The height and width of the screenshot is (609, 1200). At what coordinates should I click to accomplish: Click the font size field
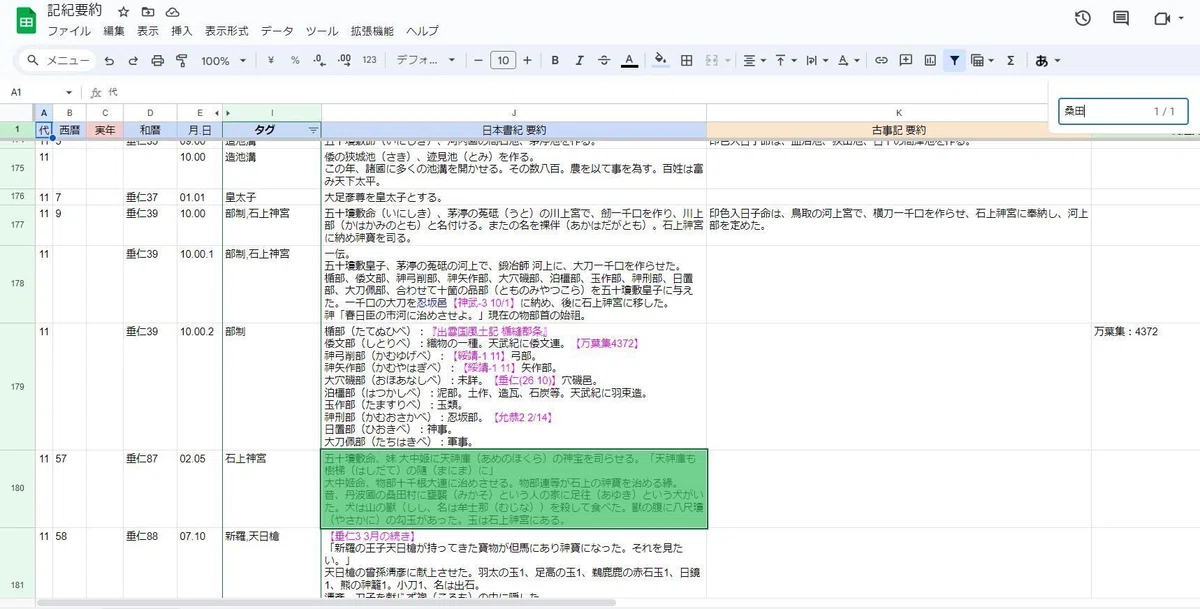503,61
